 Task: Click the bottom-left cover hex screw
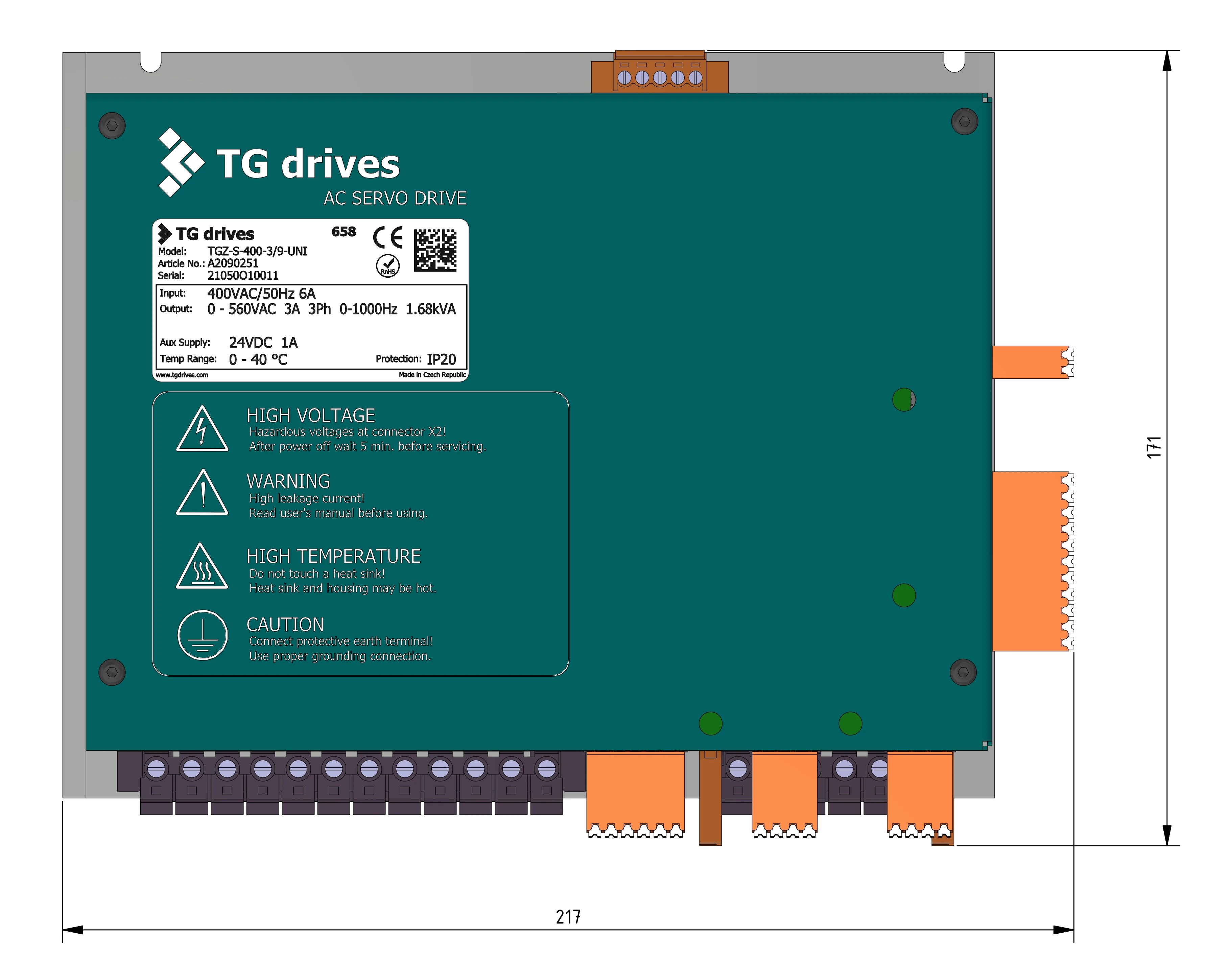point(112,672)
